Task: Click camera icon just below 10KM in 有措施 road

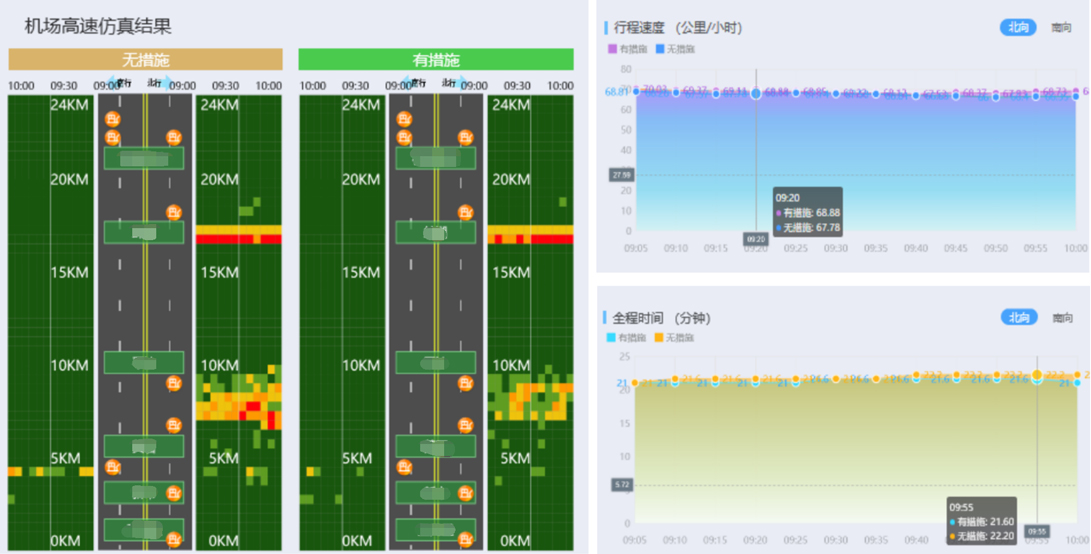Action: [465, 383]
